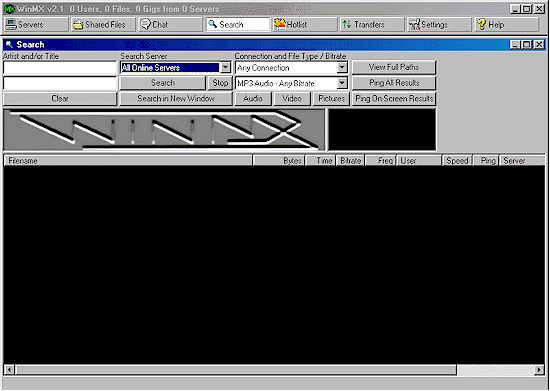550x391 pixels.
Task: Sort results by Time column
Action: pyautogui.click(x=321, y=161)
